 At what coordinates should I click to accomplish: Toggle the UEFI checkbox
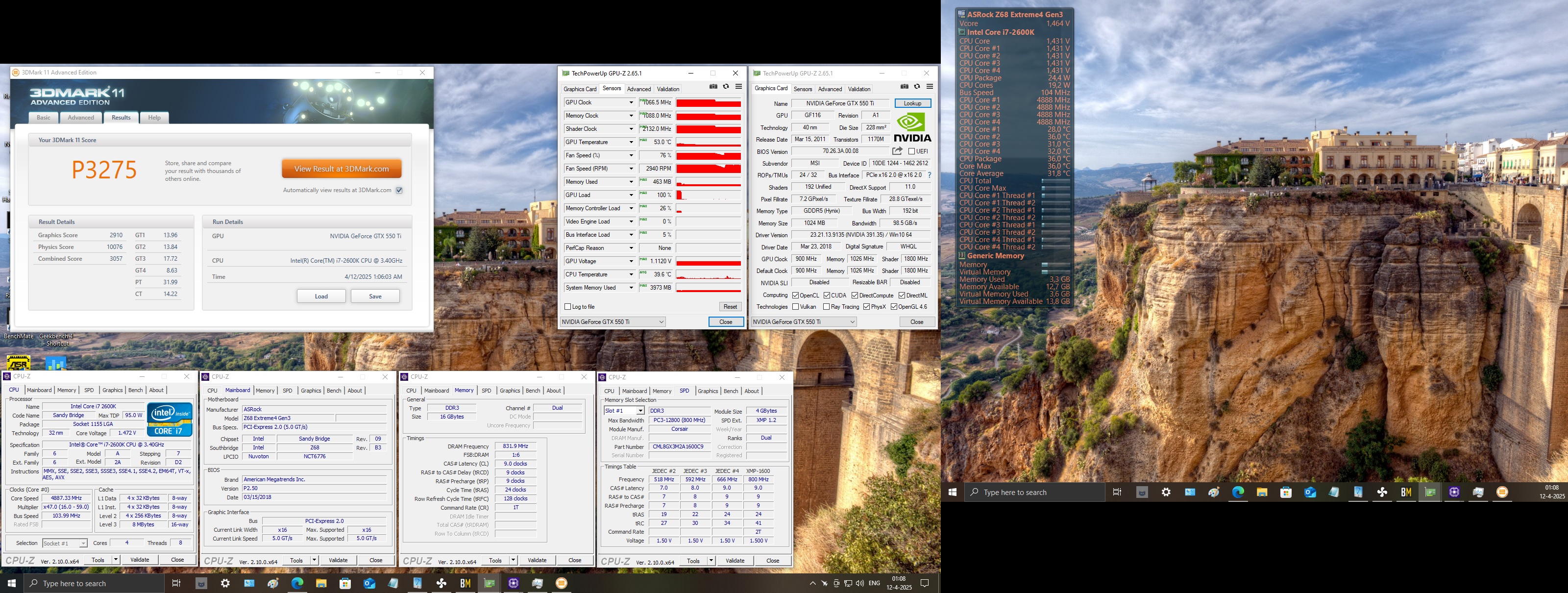pos(911,151)
